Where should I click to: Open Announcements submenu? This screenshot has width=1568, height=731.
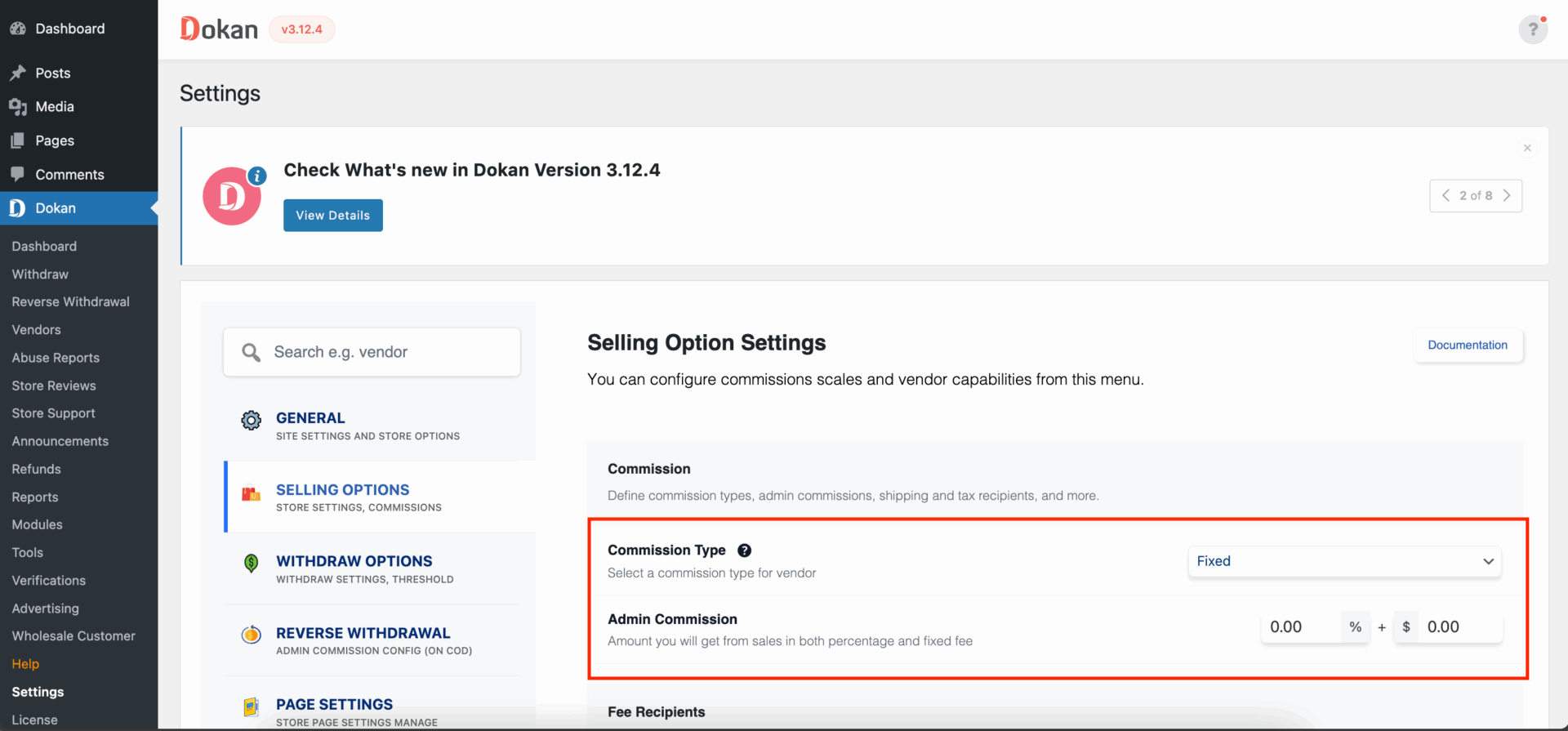tap(60, 441)
